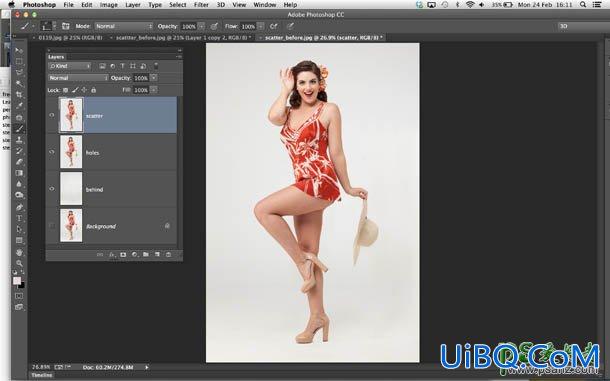610x381 pixels.
Task: Select the scatter layer thumbnail
Action: pos(71,115)
